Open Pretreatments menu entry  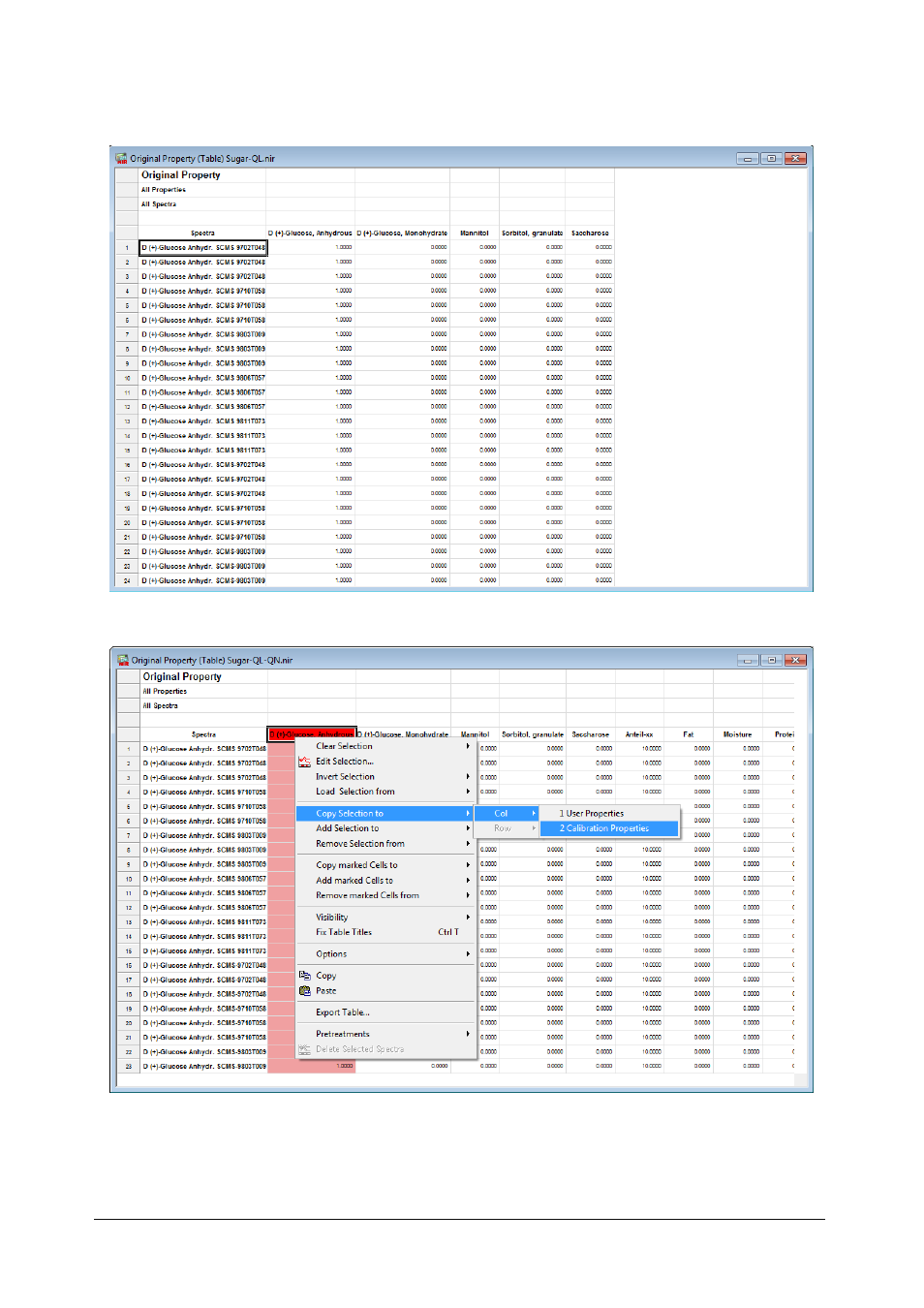386,1034
